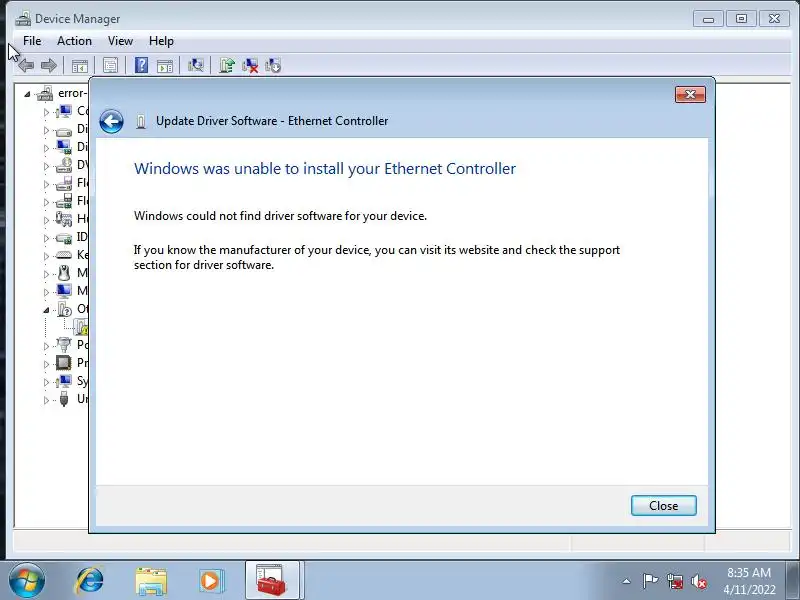Click Scan for hardware changes toolbar icon
Viewport: 800px width, 600px height.
(195, 65)
